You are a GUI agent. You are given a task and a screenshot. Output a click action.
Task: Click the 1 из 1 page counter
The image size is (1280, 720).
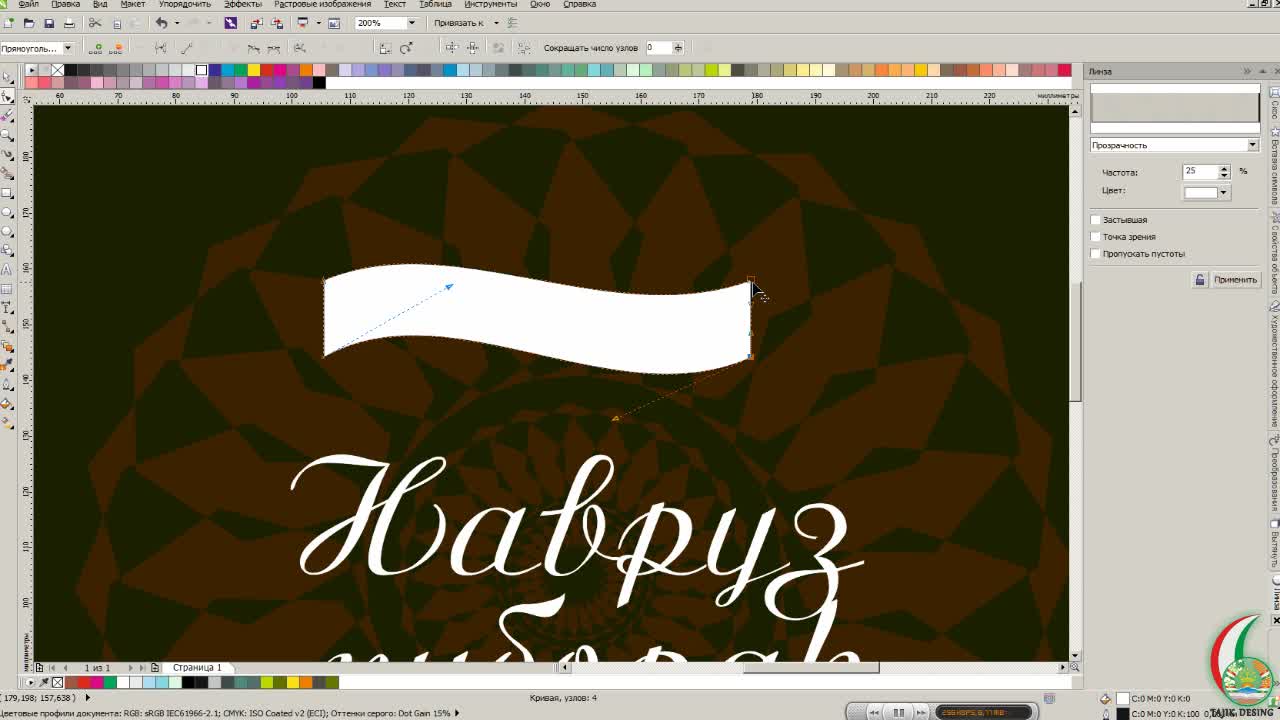pos(97,667)
